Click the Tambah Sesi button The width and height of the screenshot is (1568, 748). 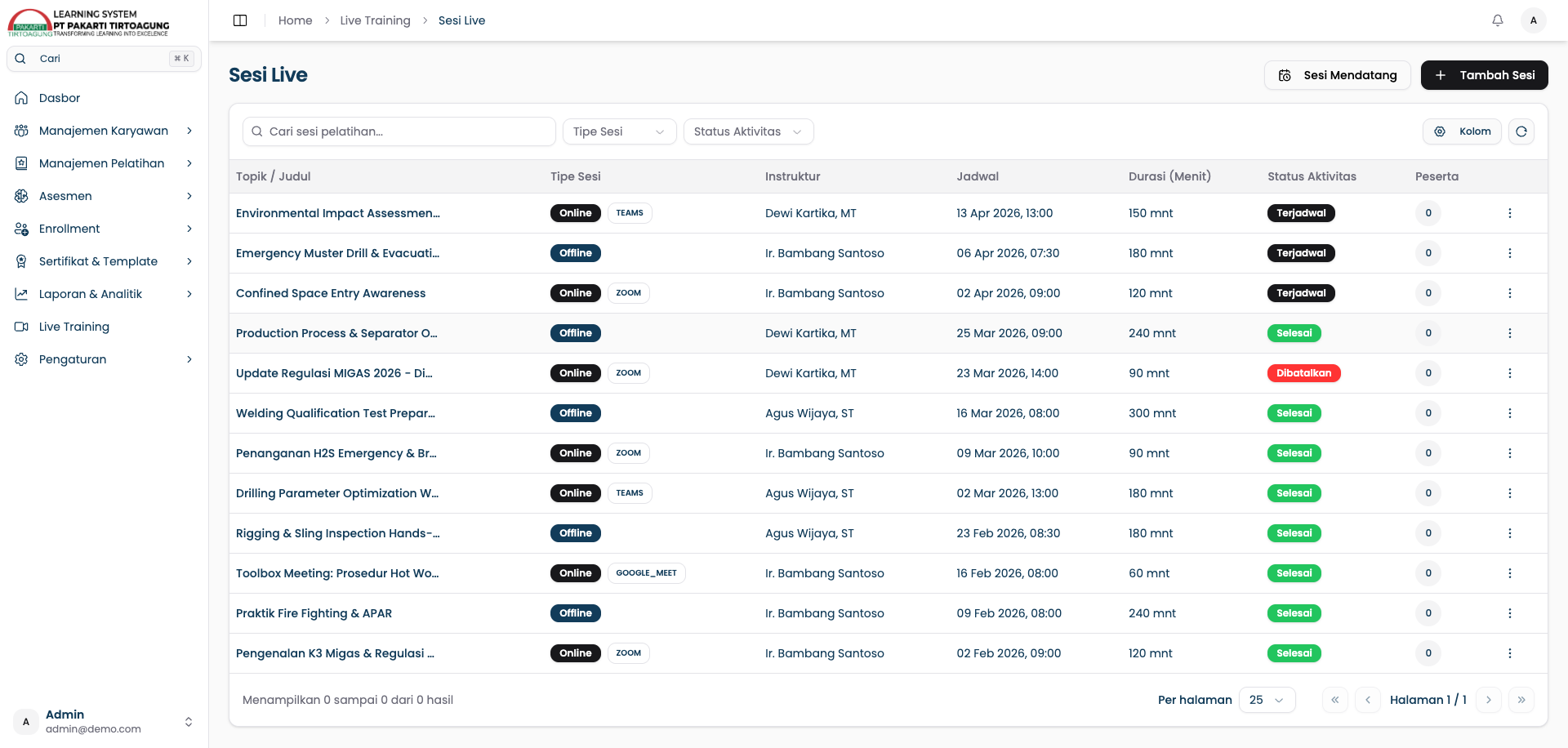[x=1484, y=75]
